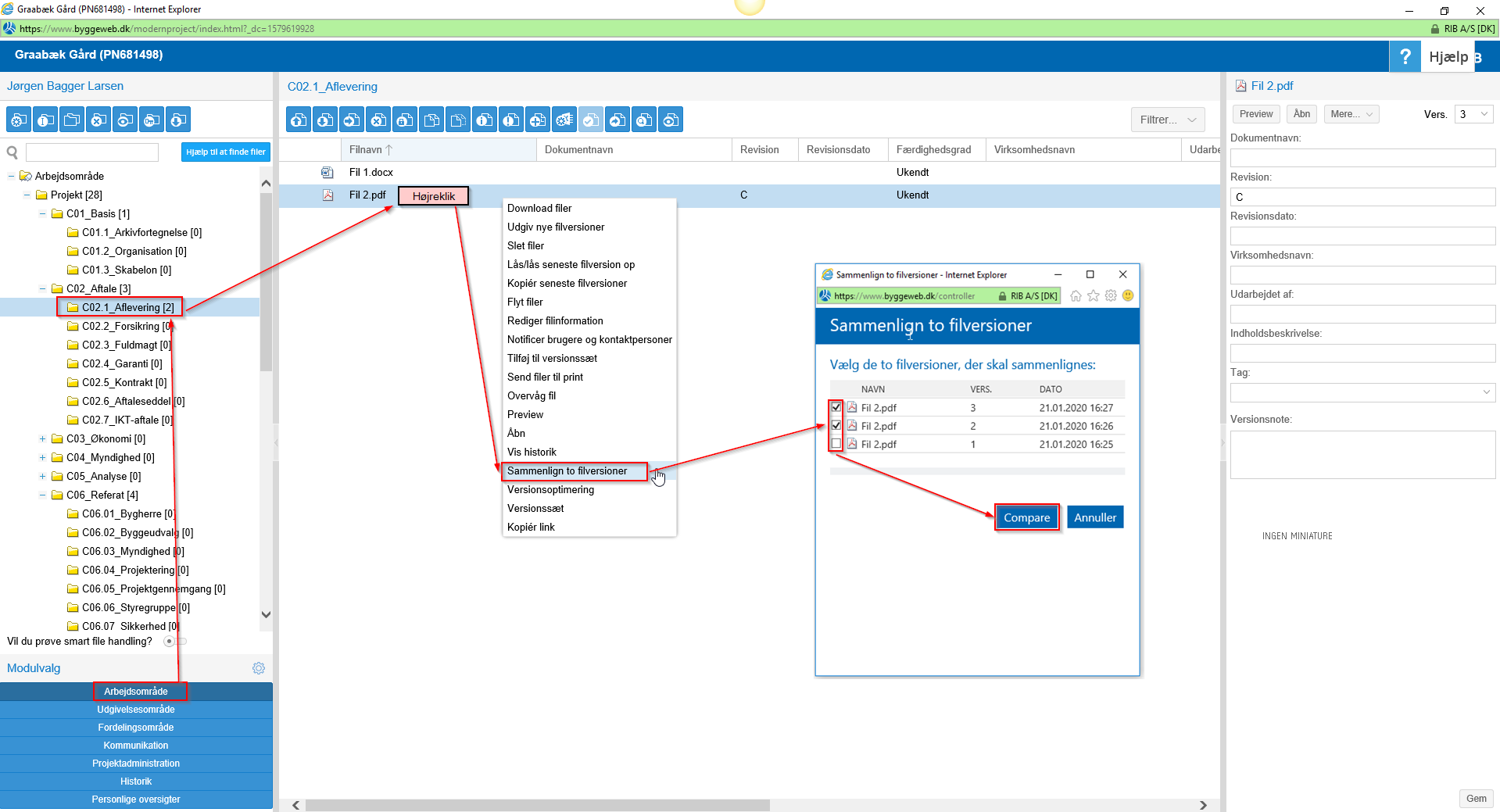The width and height of the screenshot is (1500, 812).
Task: Click the Dokumentnavn input field
Action: 1362,157
